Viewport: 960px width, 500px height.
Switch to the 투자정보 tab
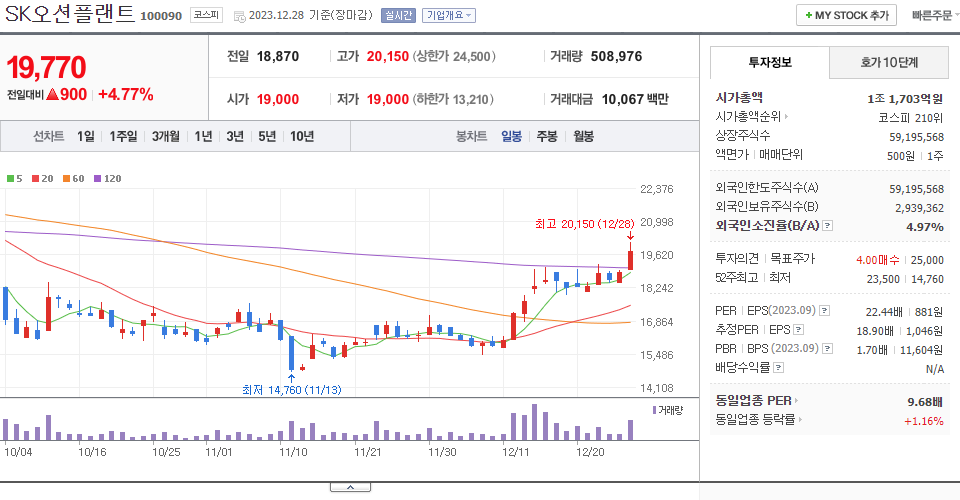(x=770, y=62)
